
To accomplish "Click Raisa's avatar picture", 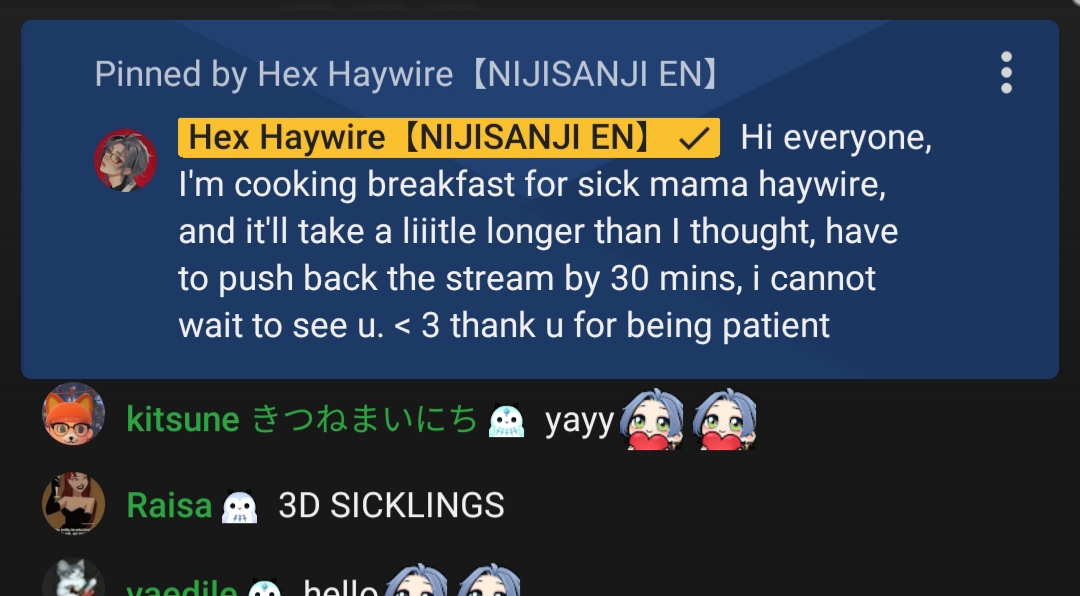I will [73, 503].
